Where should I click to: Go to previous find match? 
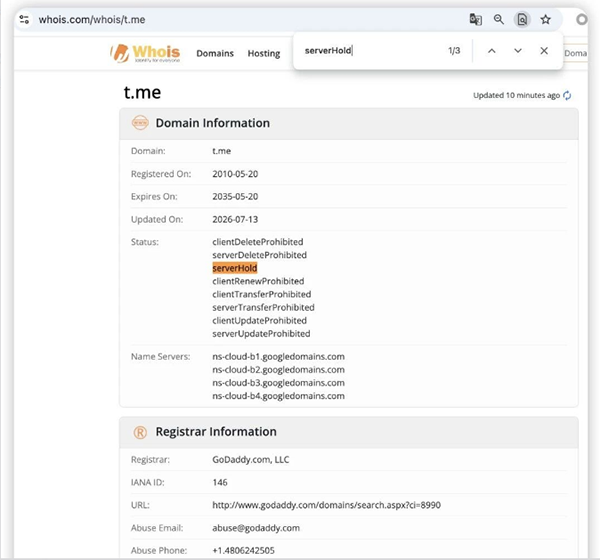(492, 51)
